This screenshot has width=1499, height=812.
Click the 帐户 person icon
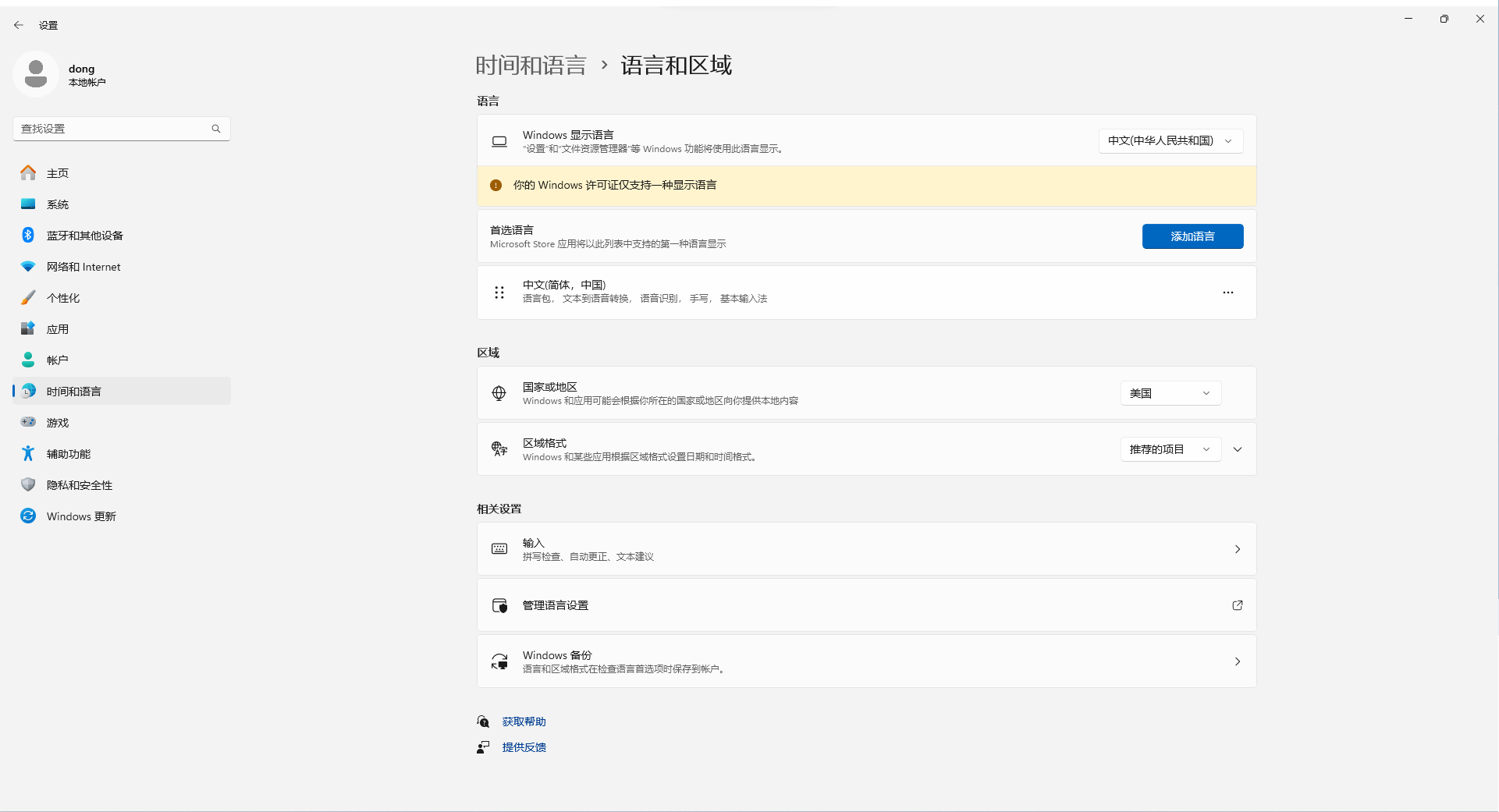(x=28, y=360)
